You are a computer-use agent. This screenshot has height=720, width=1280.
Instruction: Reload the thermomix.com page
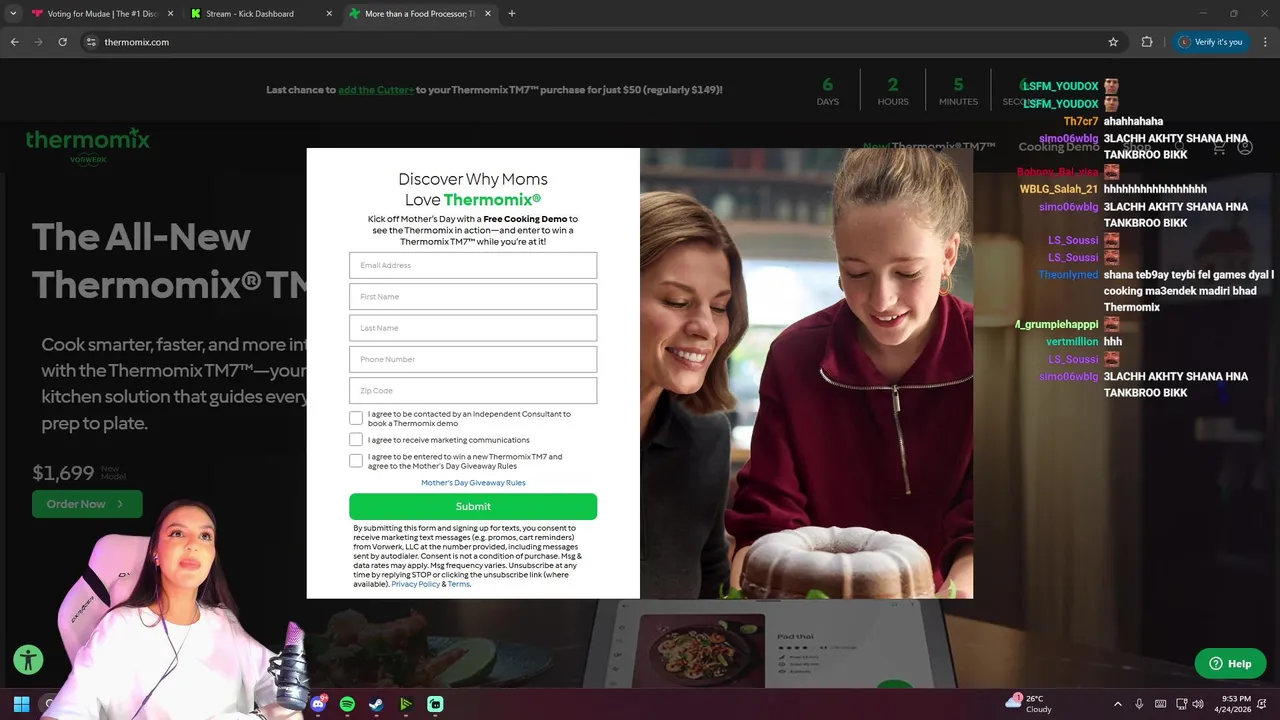click(x=62, y=42)
